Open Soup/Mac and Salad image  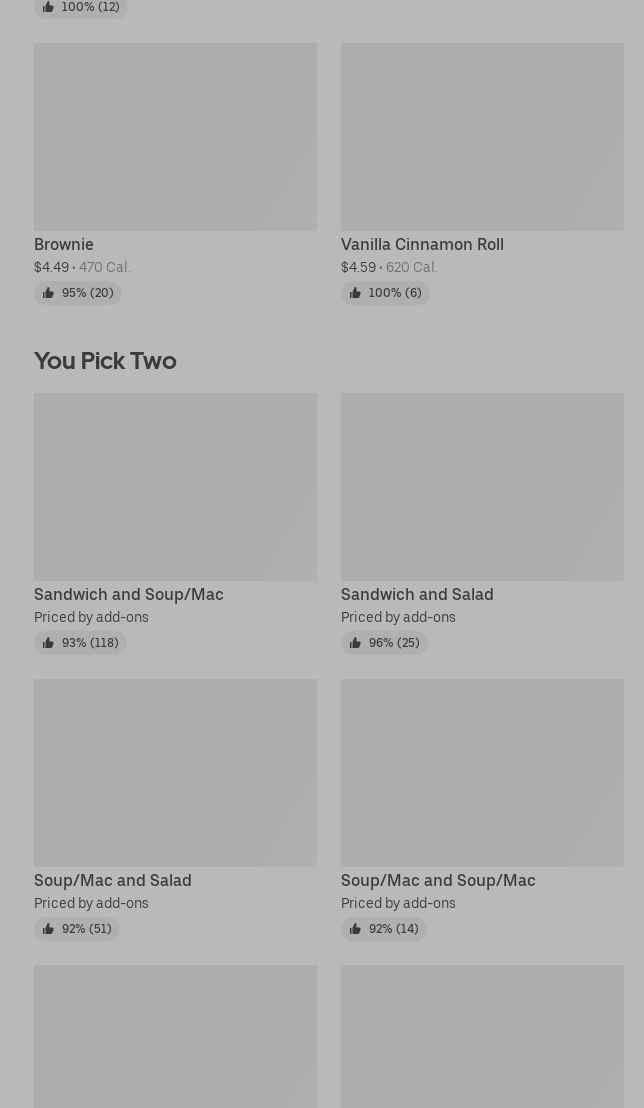(x=175, y=773)
